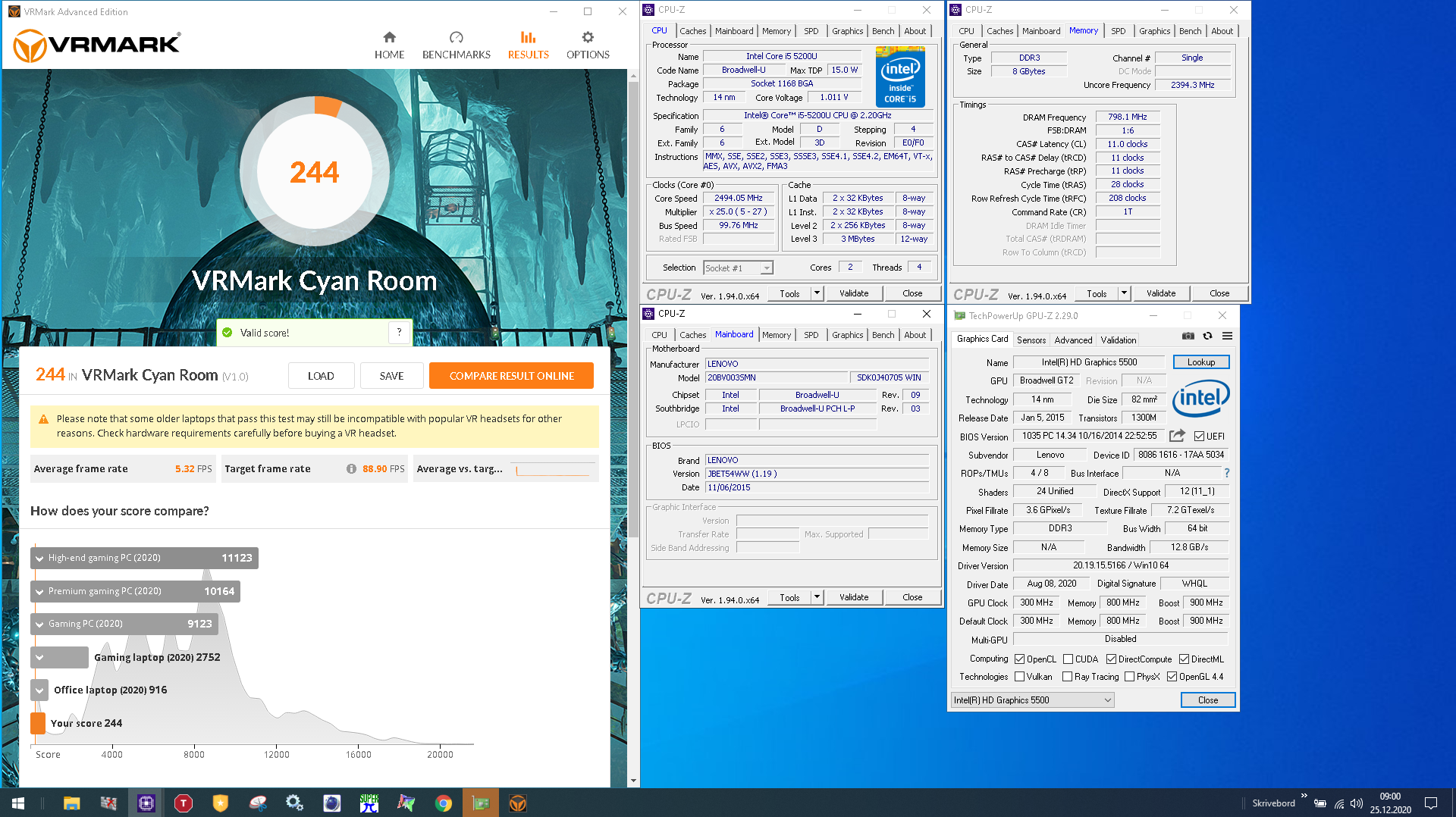The height and width of the screenshot is (817, 1456).
Task: Toggle the OpenGL 4.4 checkbox
Action: pos(1172,676)
